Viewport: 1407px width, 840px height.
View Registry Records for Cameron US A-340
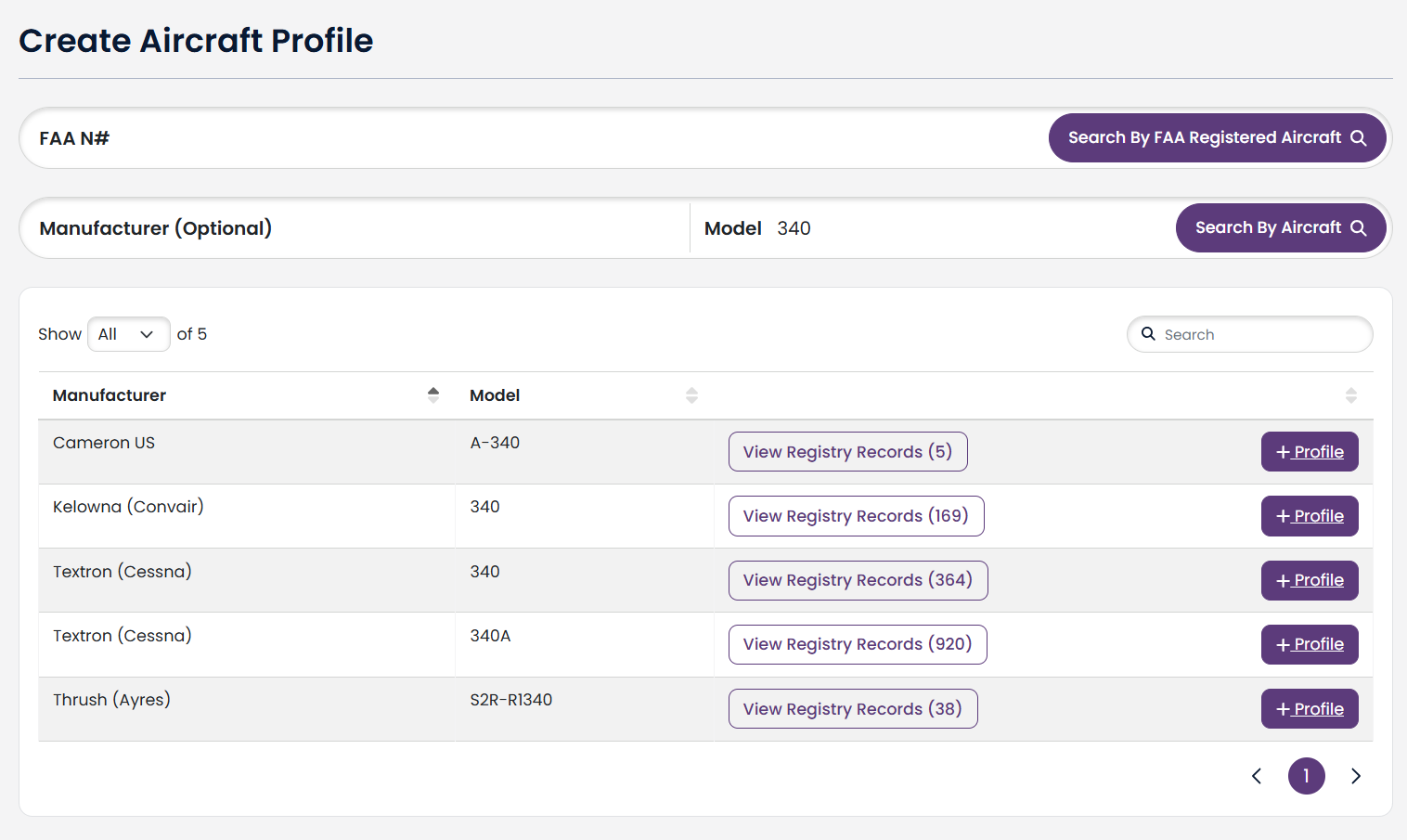(848, 452)
